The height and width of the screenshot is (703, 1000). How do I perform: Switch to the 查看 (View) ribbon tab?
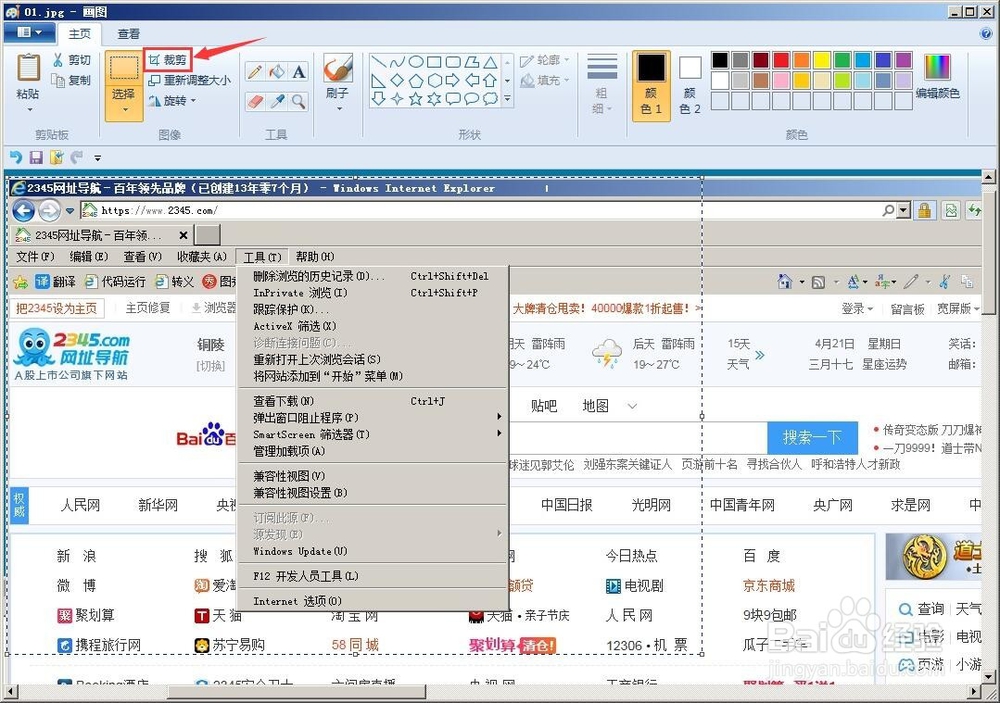point(128,33)
